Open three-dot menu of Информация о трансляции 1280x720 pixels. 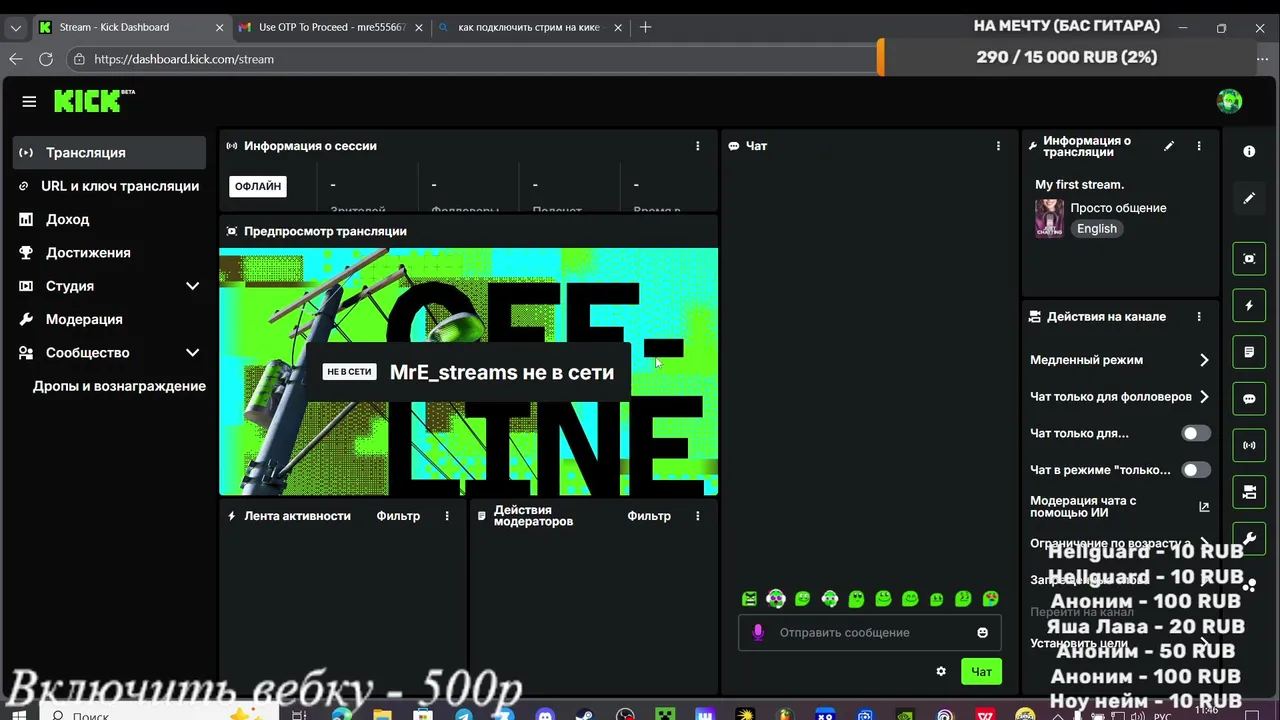[1199, 146]
